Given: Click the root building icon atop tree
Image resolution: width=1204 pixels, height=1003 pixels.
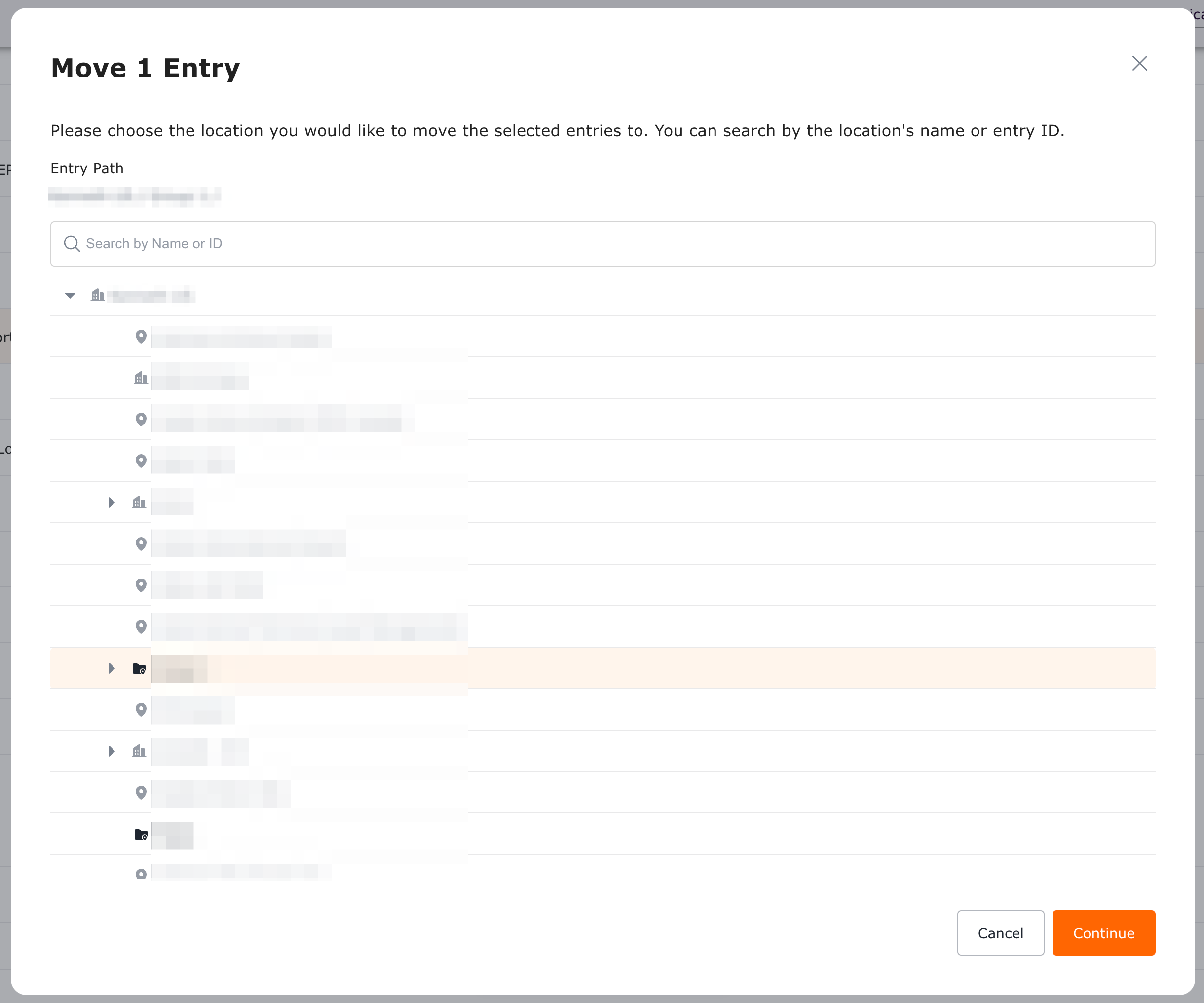Looking at the screenshot, I should click(98, 295).
